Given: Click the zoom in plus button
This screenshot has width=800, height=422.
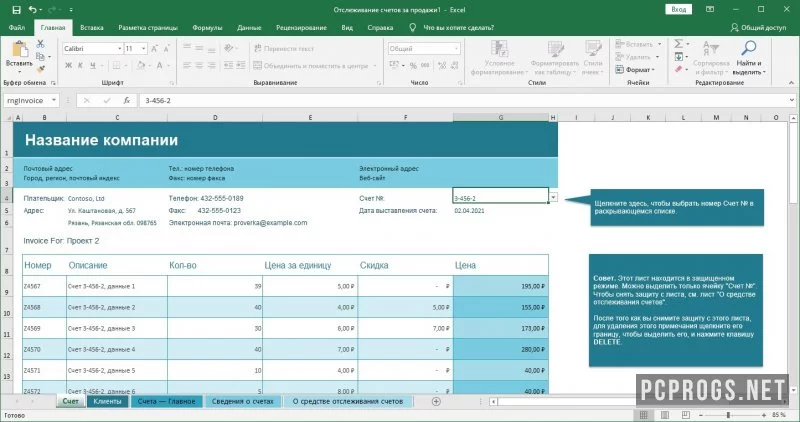Looking at the screenshot, I should pos(764,415).
